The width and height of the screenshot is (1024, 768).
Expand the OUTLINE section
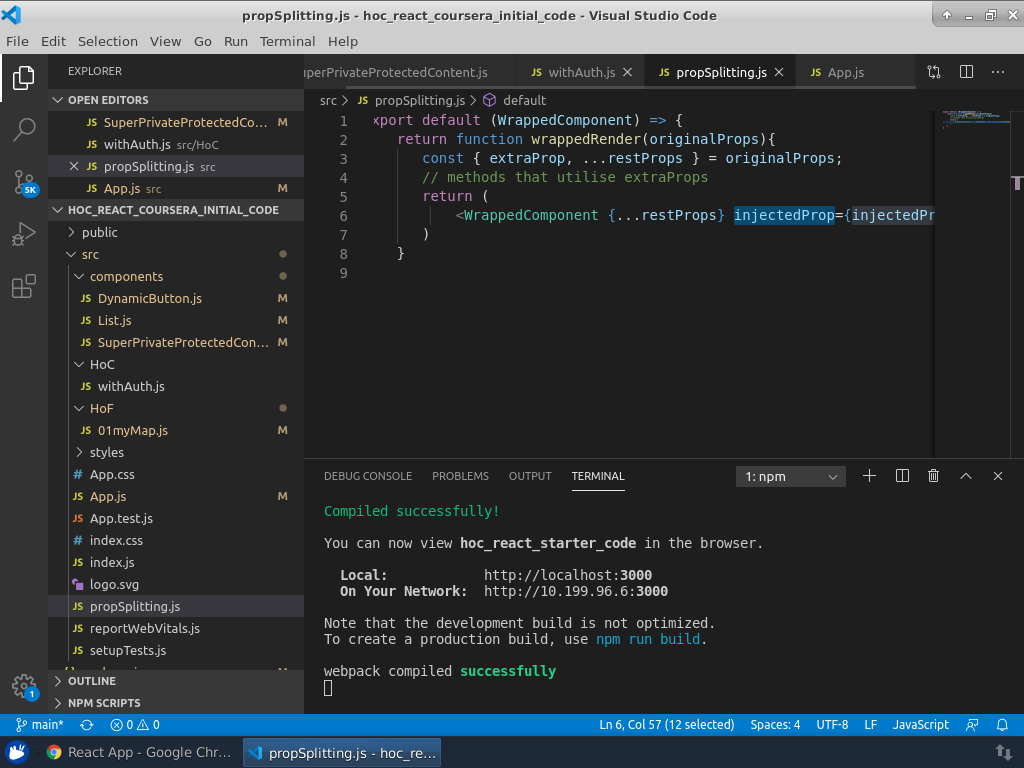(x=91, y=681)
